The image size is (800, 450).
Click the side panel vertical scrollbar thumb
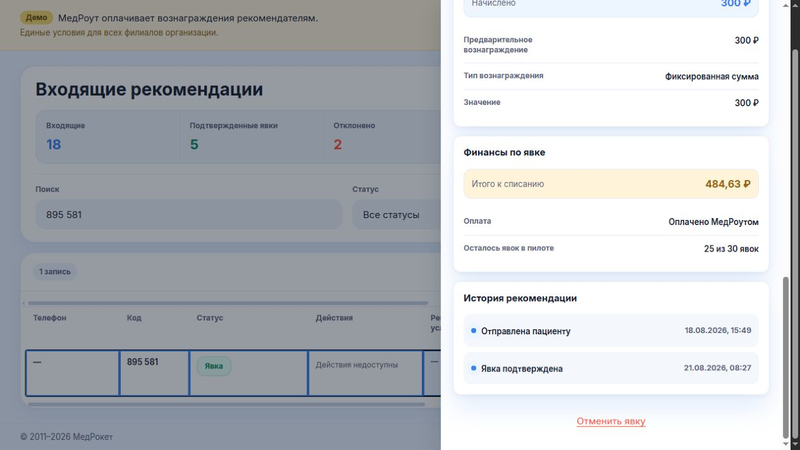pos(786,357)
